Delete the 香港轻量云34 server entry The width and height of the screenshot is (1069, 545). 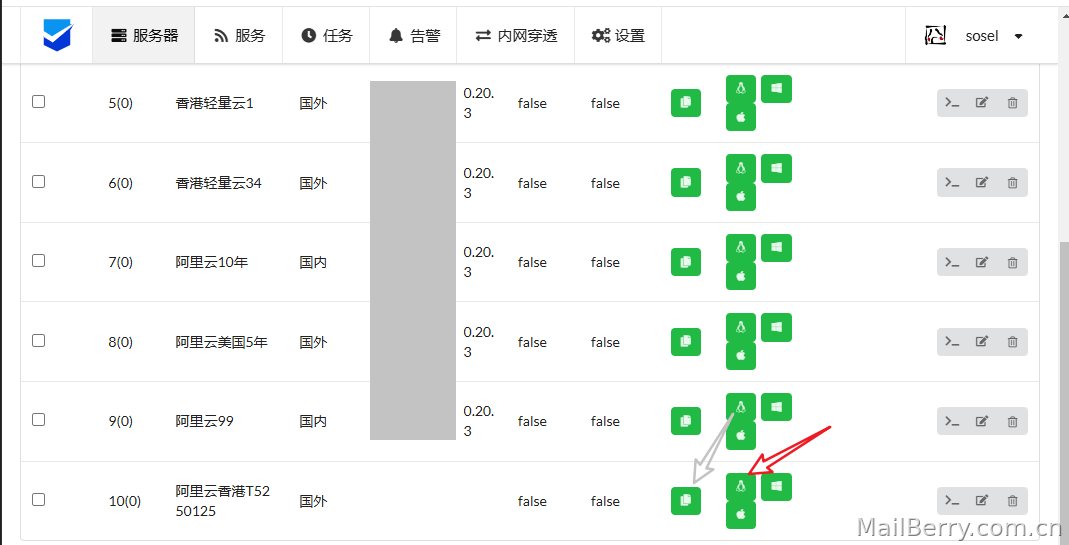click(x=1012, y=183)
